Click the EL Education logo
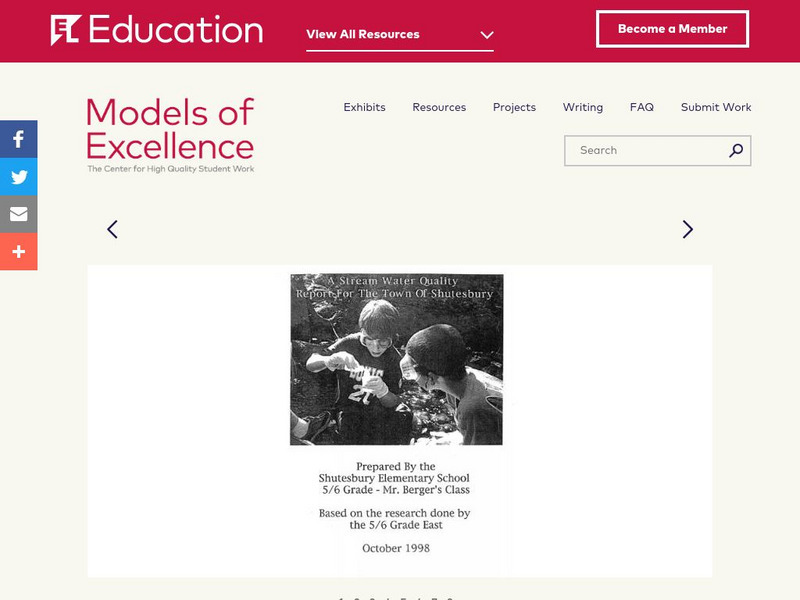Screen dimensions: 800x600 [157, 30]
